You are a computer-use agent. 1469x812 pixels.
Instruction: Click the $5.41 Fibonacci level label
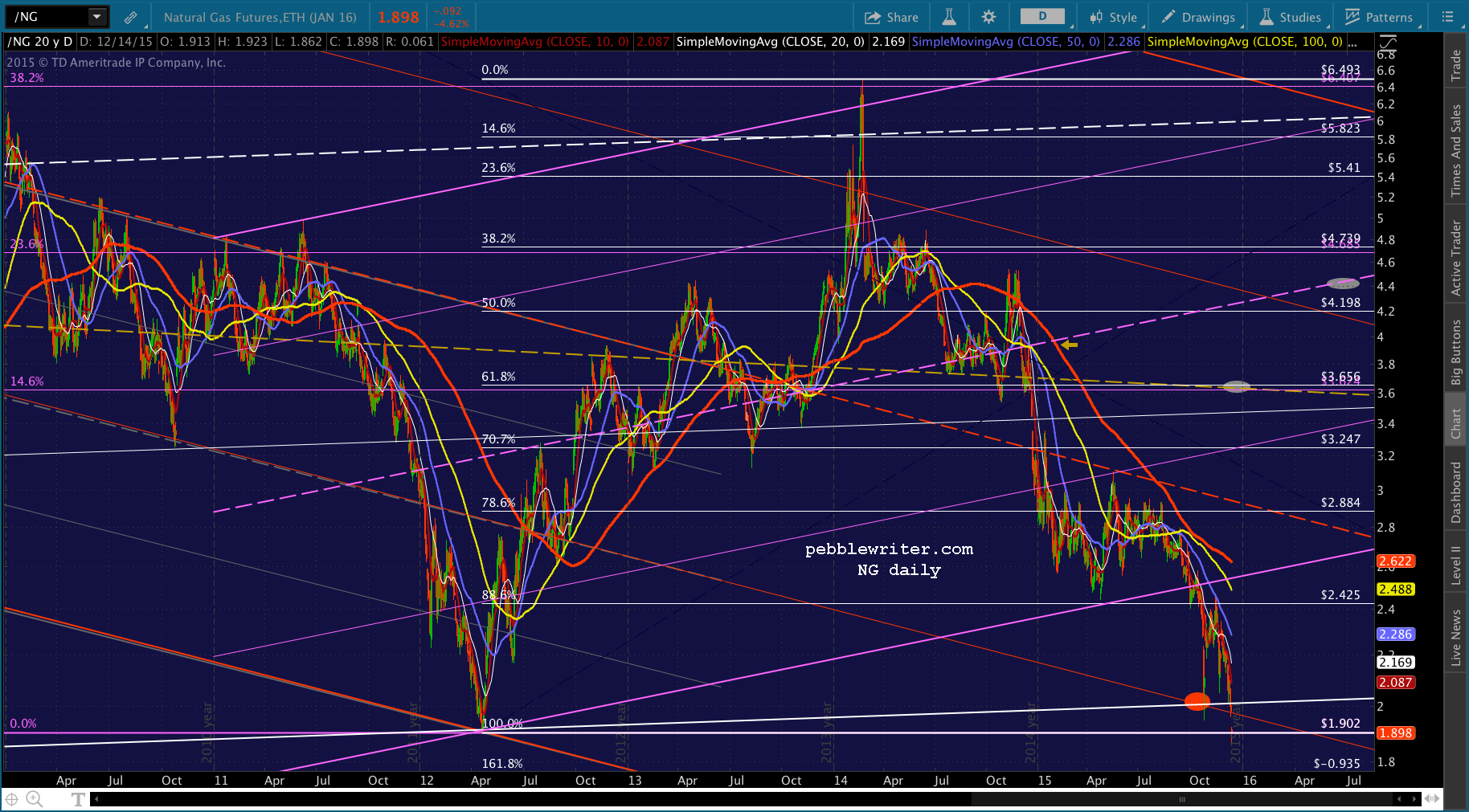click(x=1344, y=168)
